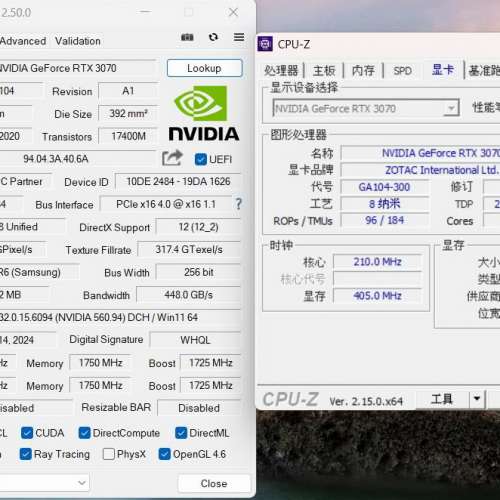
Task: Click the GA104-300 code name value
Action: click(384, 187)
